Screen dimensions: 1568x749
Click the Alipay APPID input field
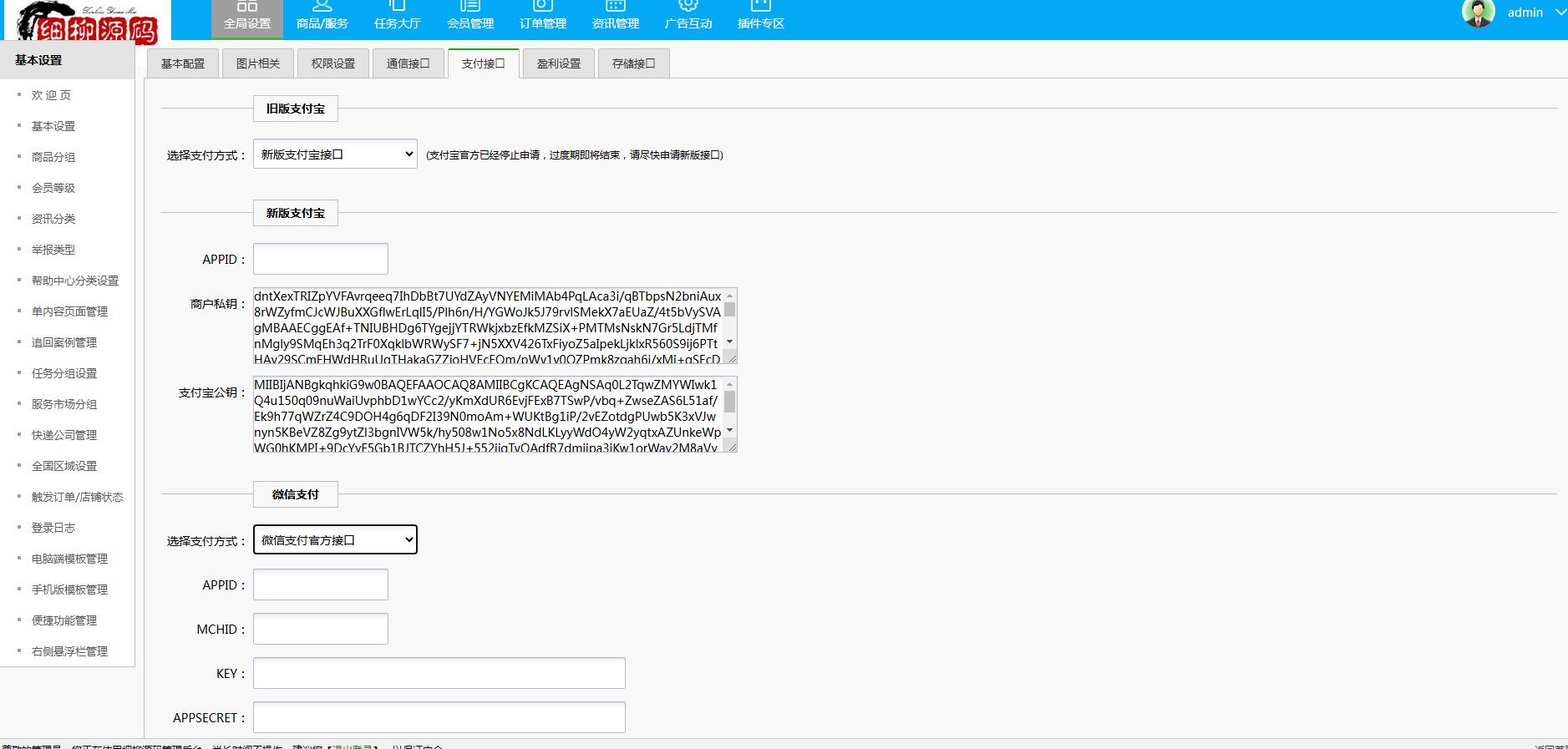321,259
